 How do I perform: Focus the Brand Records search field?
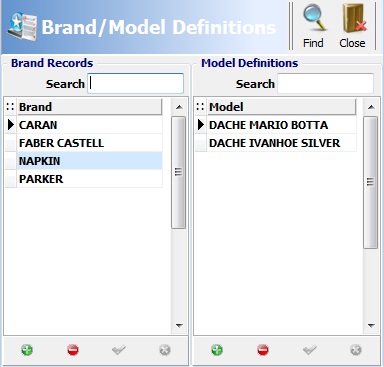tap(136, 83)
